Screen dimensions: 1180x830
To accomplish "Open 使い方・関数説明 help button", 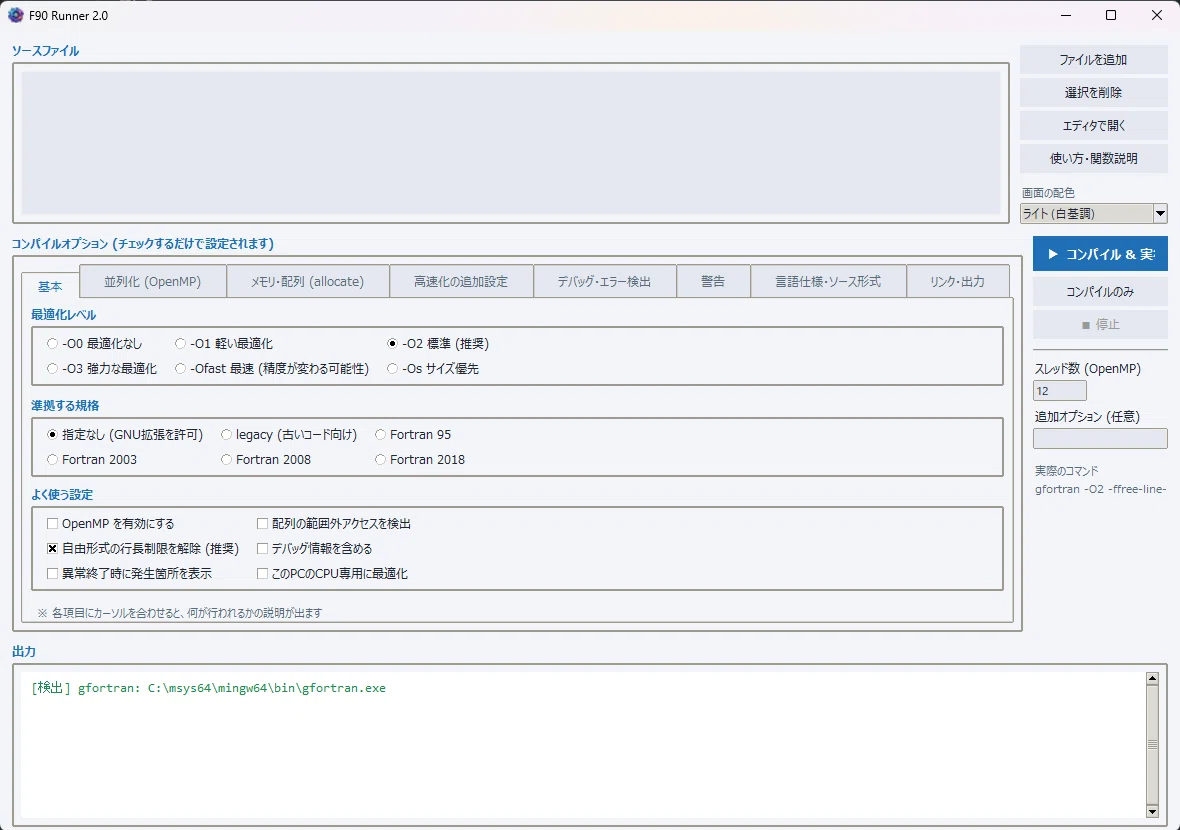I will coord(1093,159).
